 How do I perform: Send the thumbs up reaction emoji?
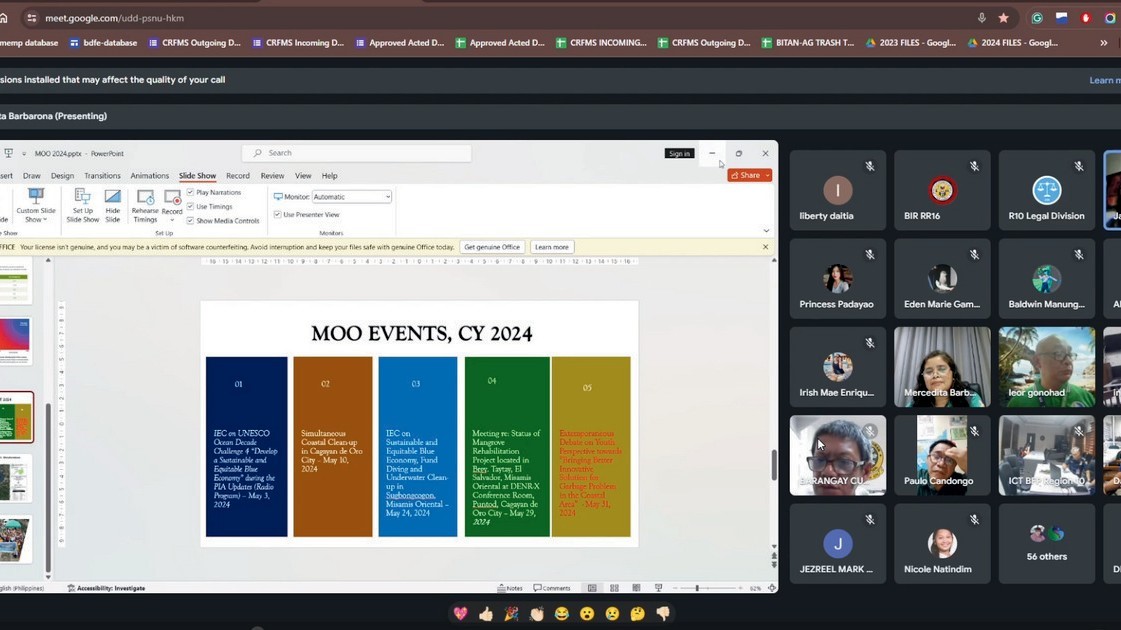pos(486,614)
